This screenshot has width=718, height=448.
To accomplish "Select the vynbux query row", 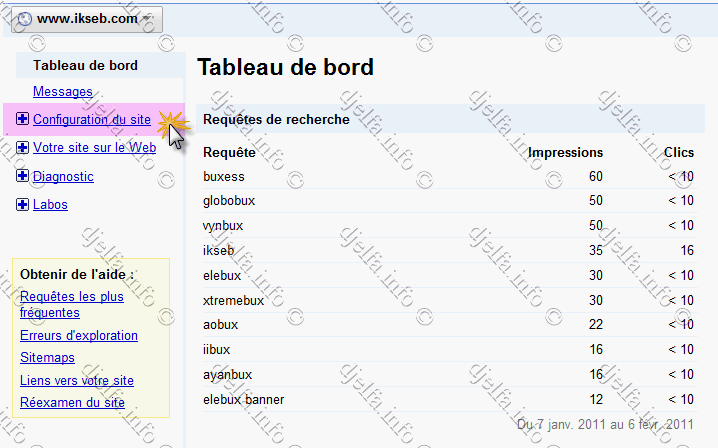I will [450, 225].
